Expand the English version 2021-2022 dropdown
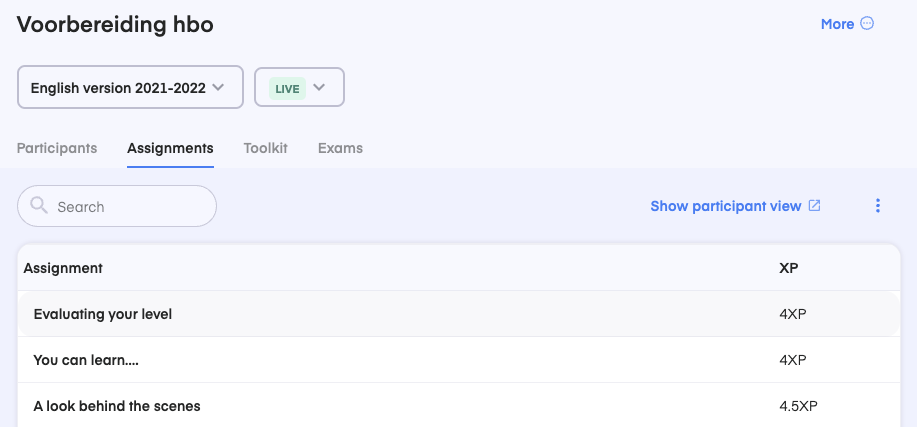 130,87
